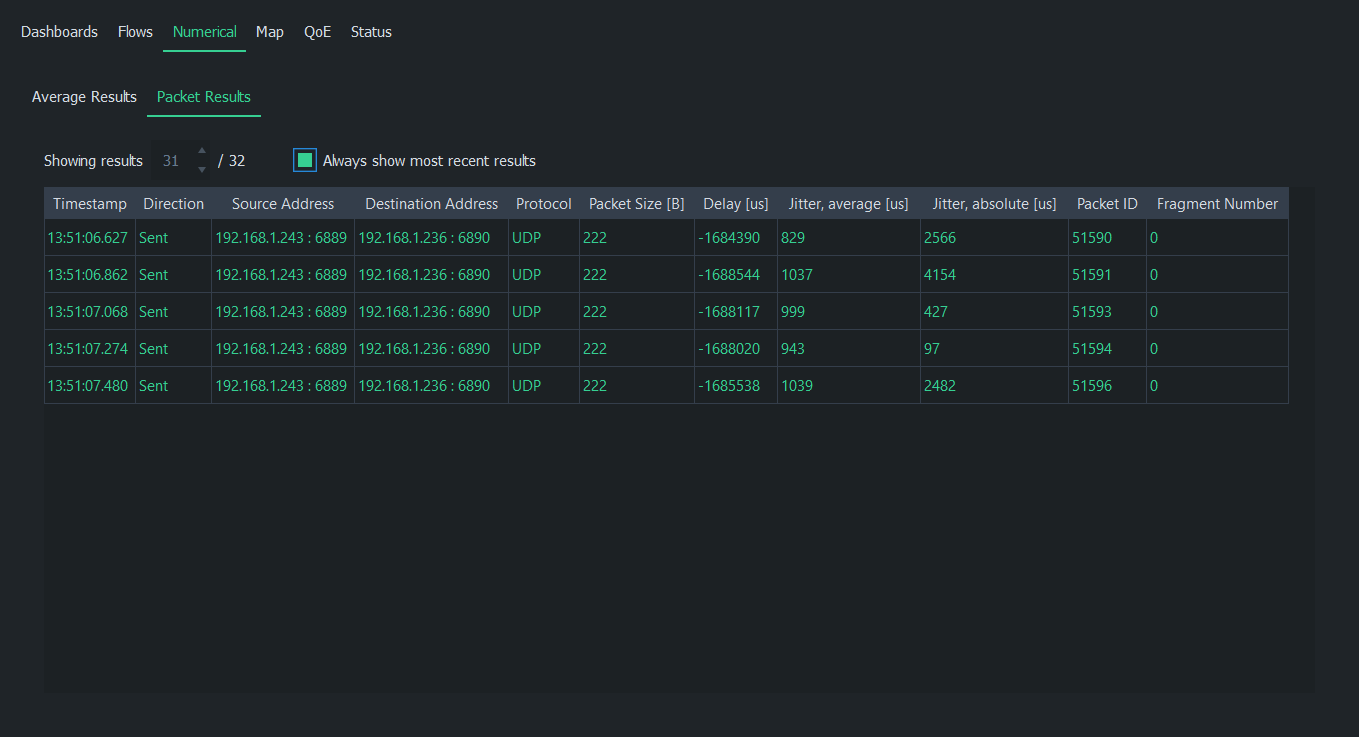This screenshot has width=1359, height=737.
Task: Go to the QoE tab
Action: click(317, 32)
